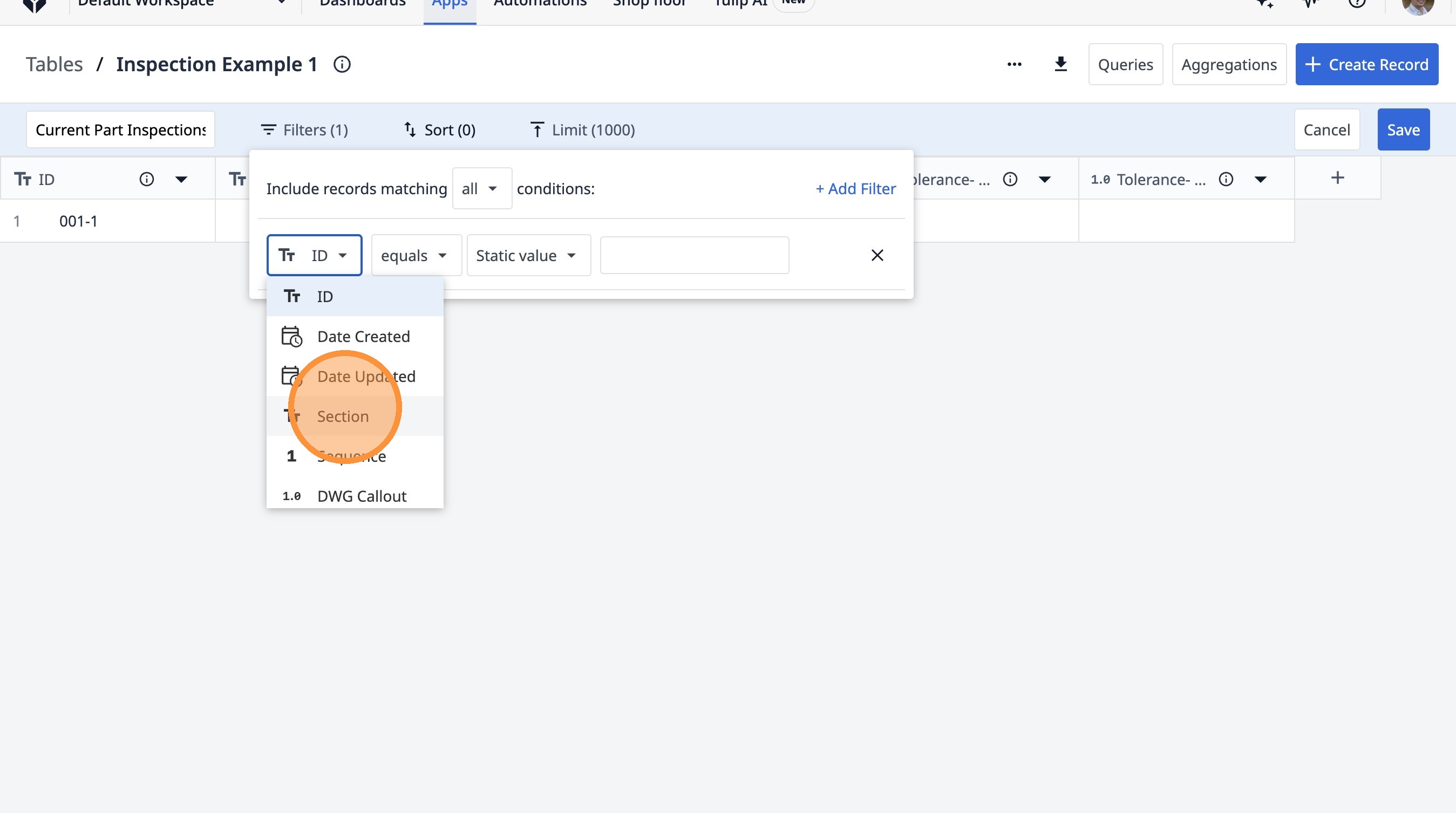The height and width of the screenshot is (813, 1456).
Task: Open the Limit (1000) setting
Action: [582, 130]
